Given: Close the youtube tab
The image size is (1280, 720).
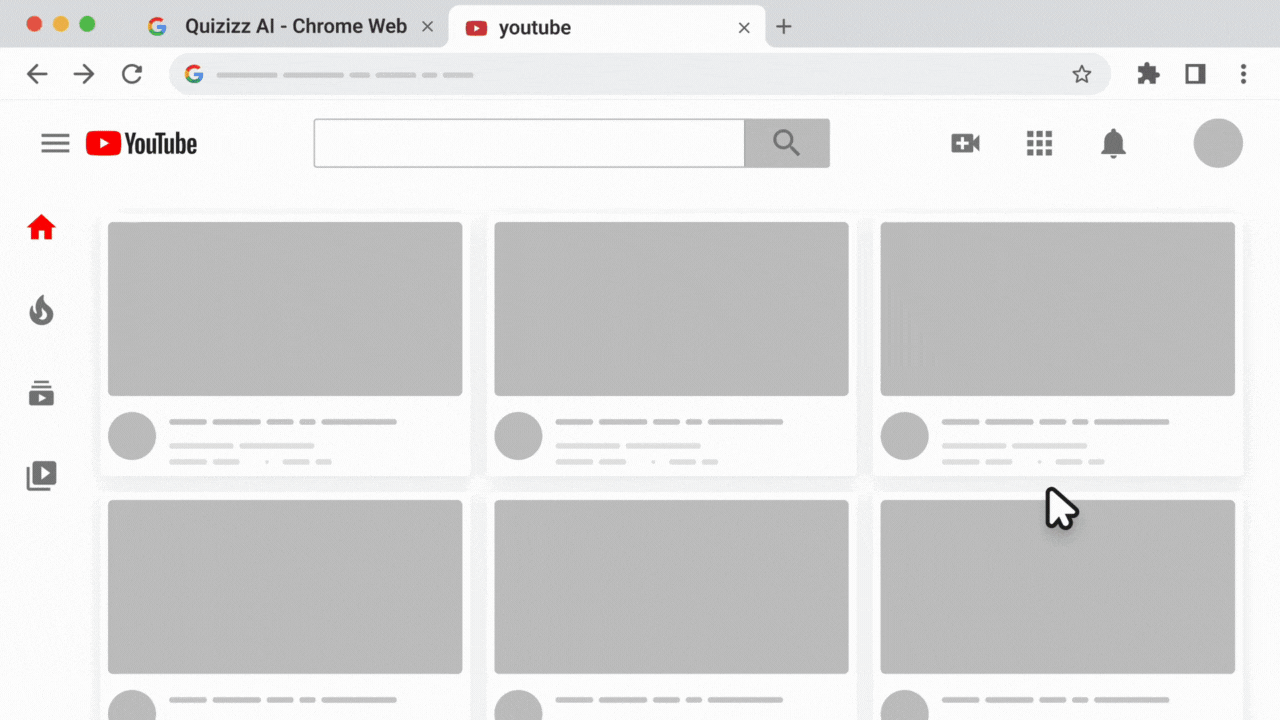Looking at the screenshot, I should pos(744,28).
